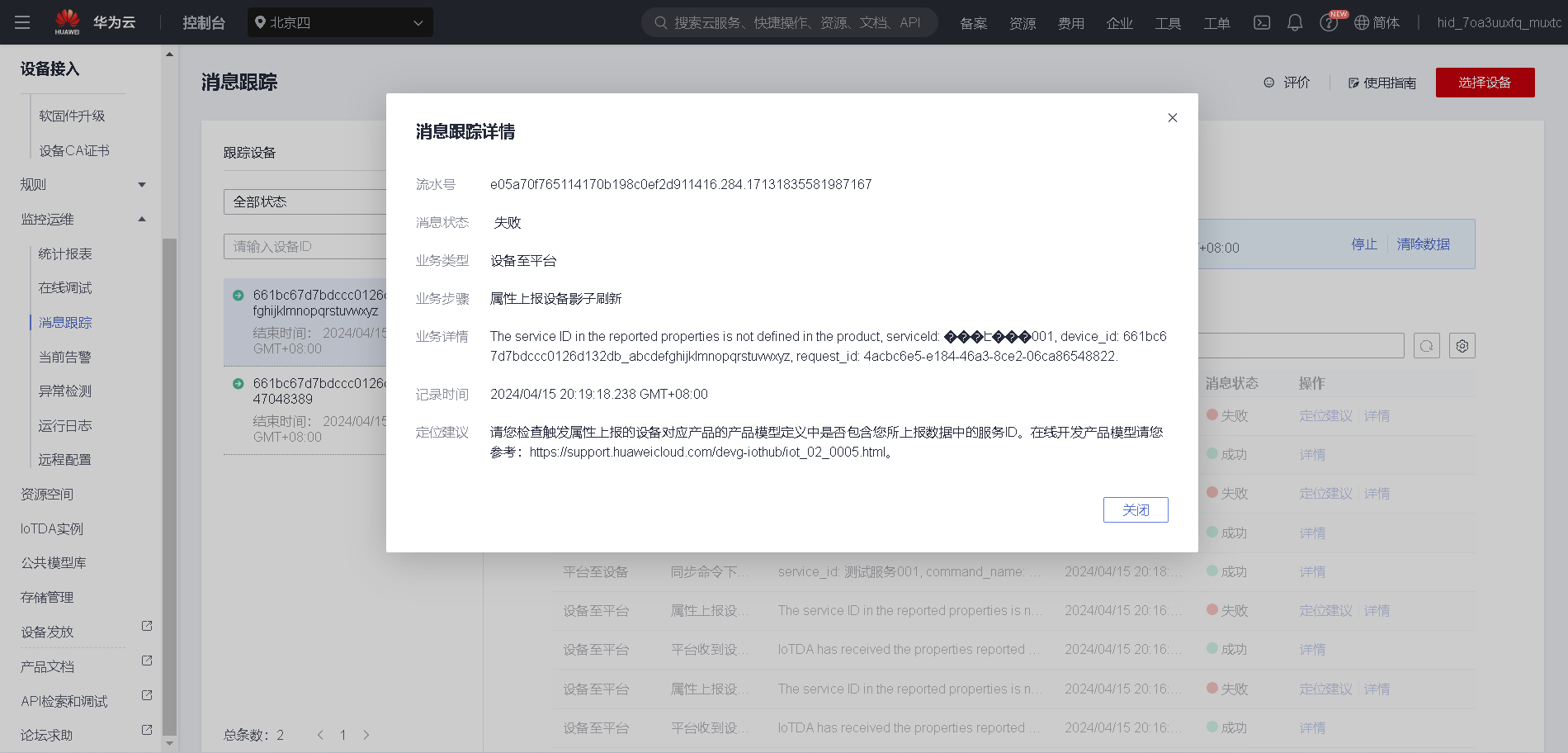Click the 设备接入 sidebar title
Viewport: 1568px width, 753px height.
pyautogui.click(x=50, y=69)
